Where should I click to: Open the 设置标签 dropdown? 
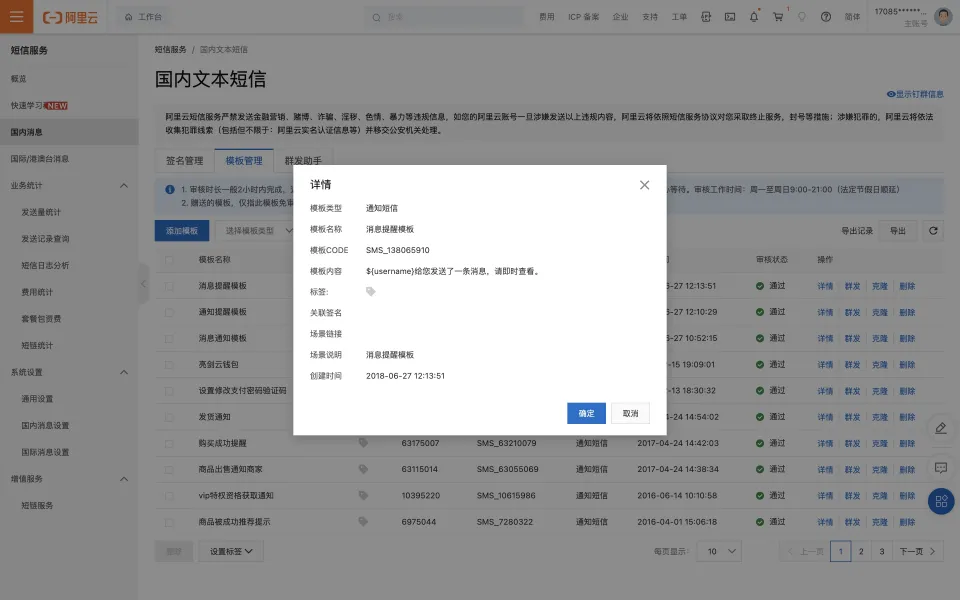[x=231, y=551]
